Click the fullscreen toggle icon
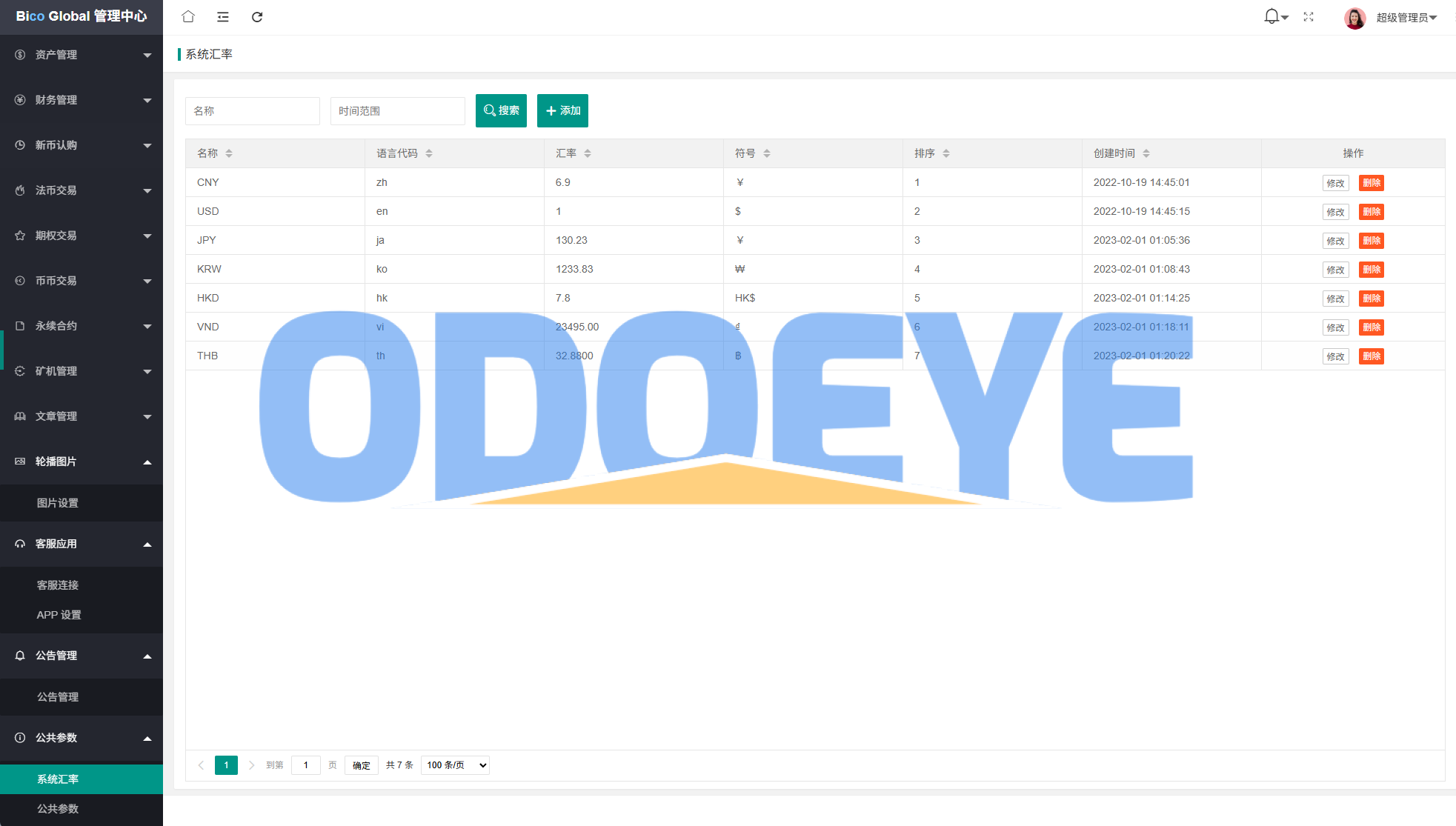Viewport: 1456px width, 826px height. click(x=1309, y=17)
